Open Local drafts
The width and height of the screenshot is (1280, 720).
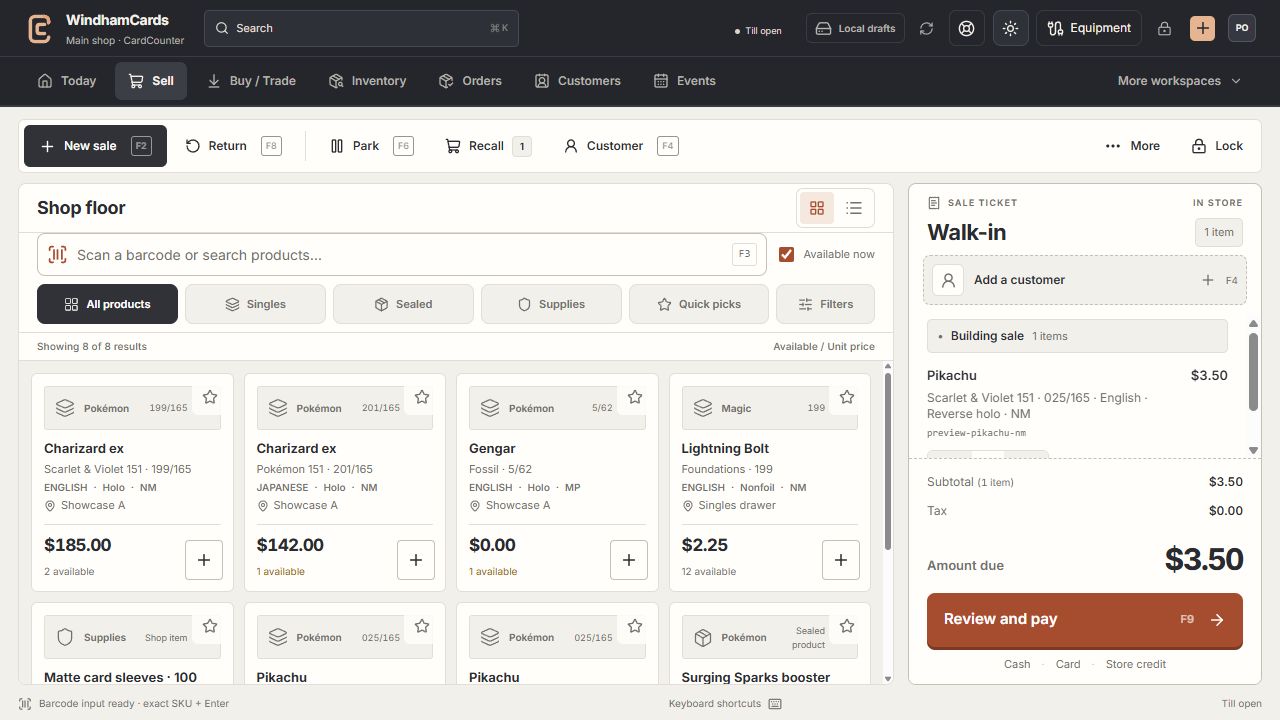click(x=855, y=28)
